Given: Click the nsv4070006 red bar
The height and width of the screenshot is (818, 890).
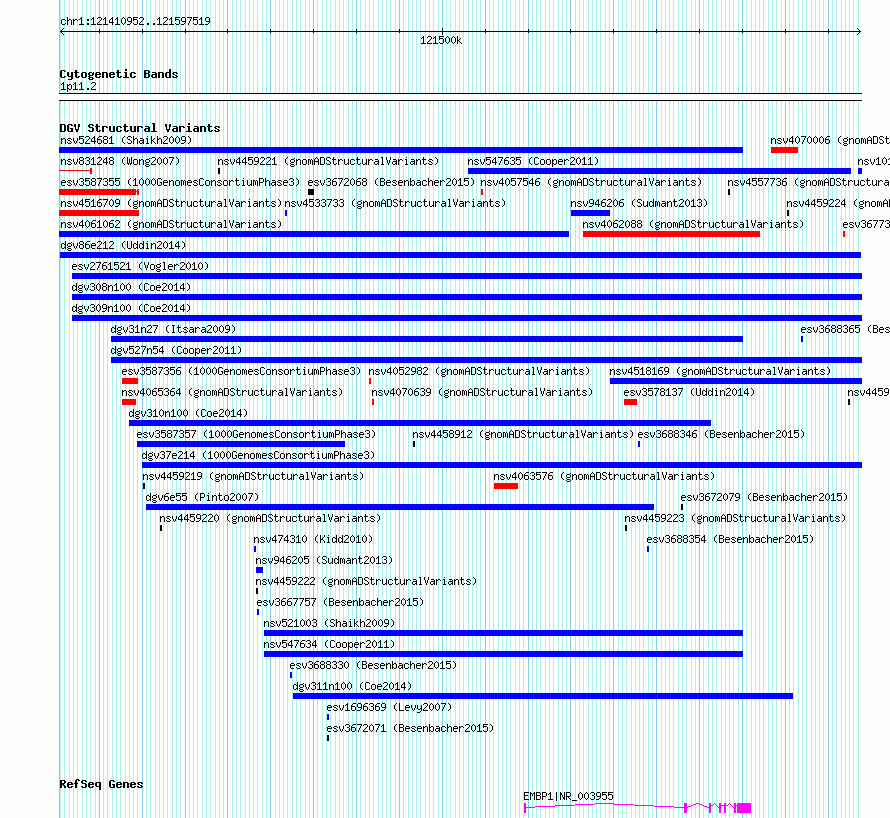Looking at the screenshot, I should pos(784,150).
